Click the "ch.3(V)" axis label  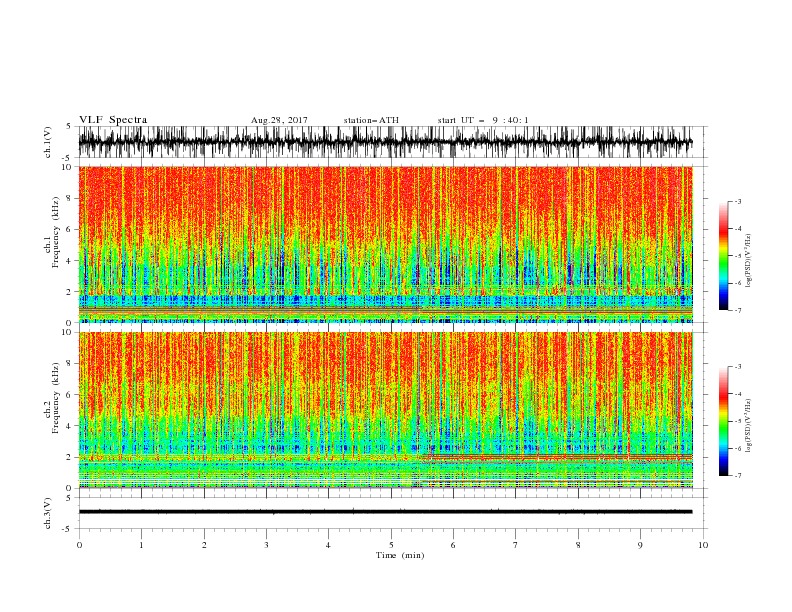(48, 513)
